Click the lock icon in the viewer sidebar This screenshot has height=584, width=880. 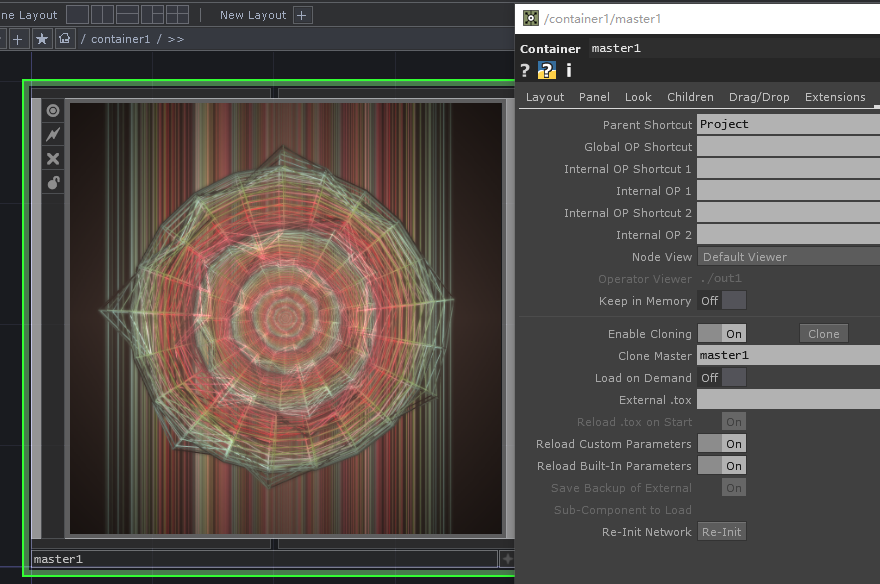(52, 182)
